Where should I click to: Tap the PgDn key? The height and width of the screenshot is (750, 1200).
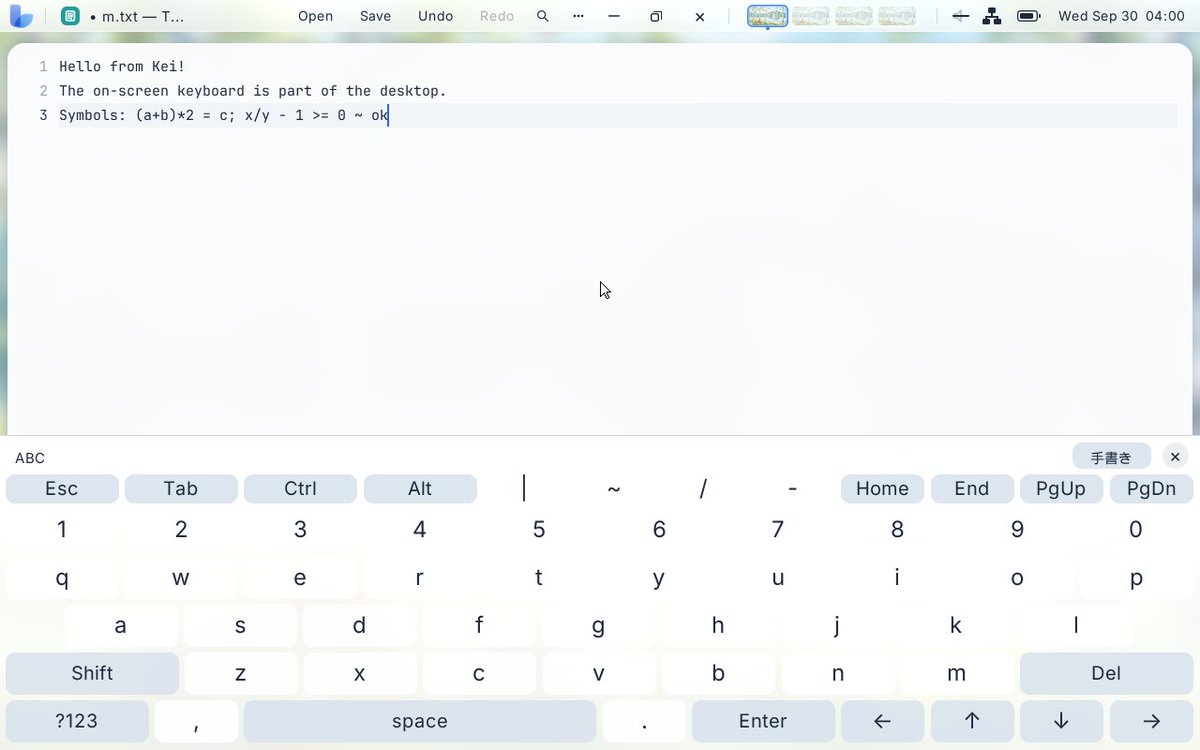pyautogui.click(x=1151, y=488)
